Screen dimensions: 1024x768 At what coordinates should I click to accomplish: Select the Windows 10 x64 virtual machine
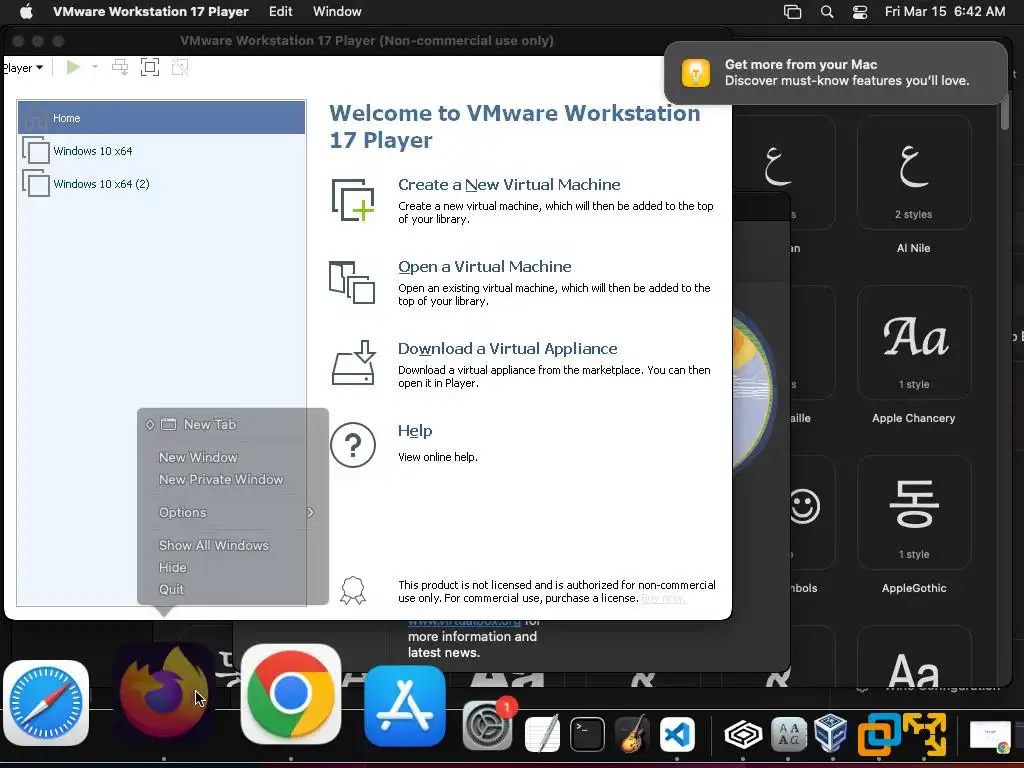pyautogui.click(x=161, y=151)
